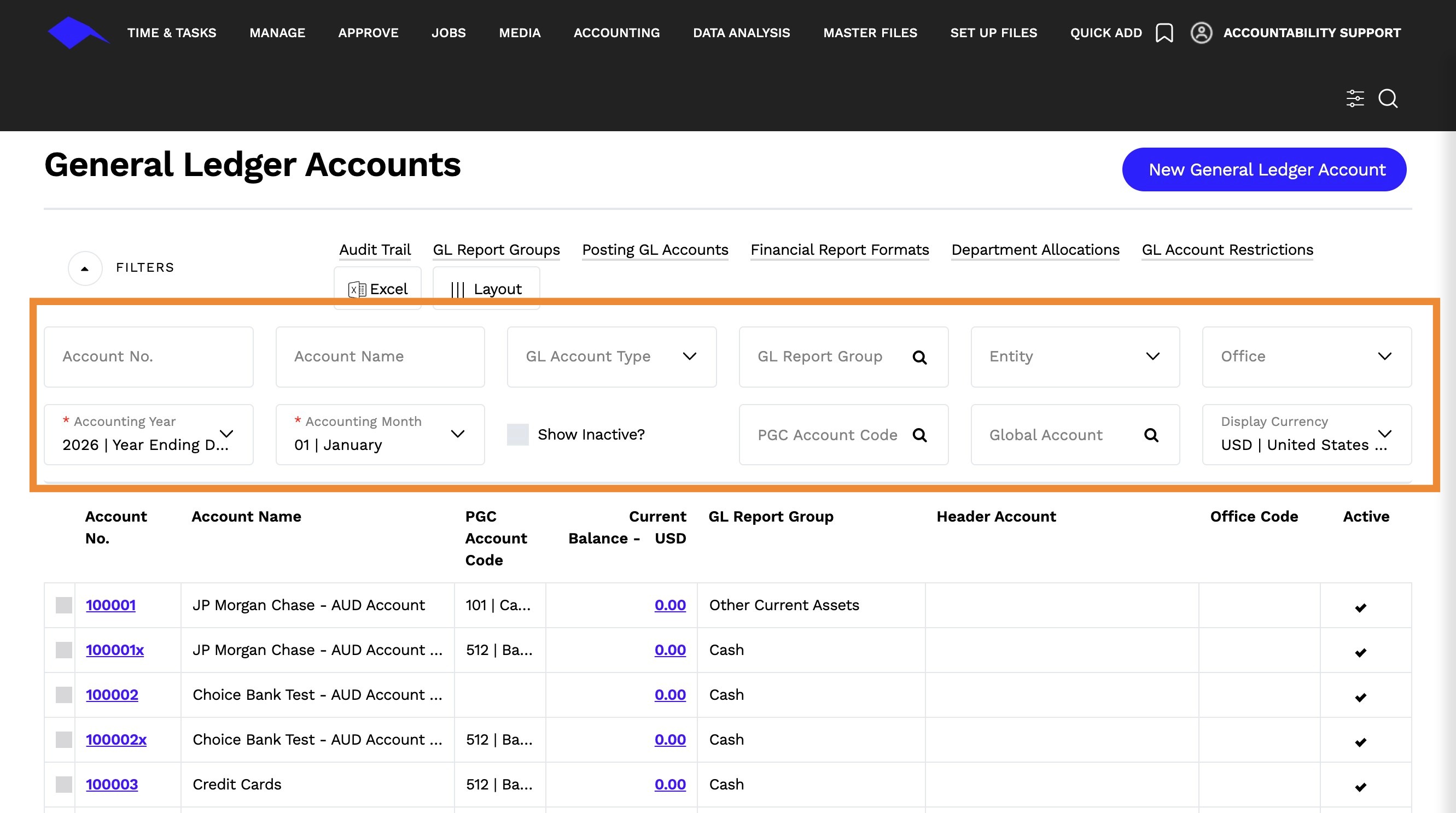Viewport: 1456px width, 813px height.
Task: Open account number 100001 link
Action: pyautogui.click(x=111, y=605)
